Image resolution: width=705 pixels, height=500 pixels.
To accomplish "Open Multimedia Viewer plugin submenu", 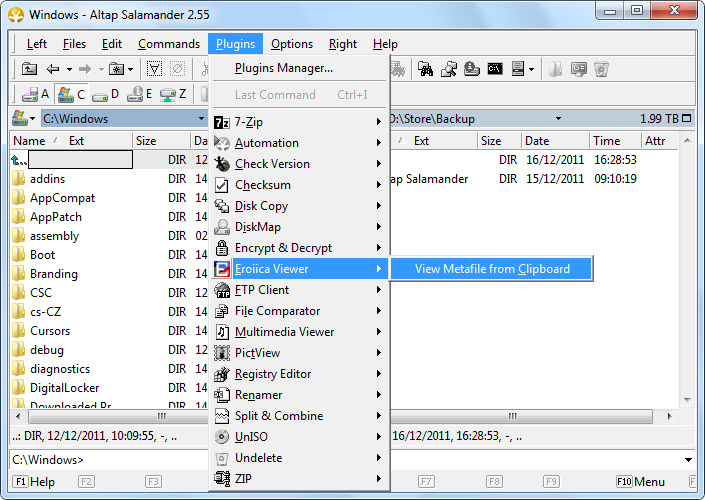I will pos(299,332).
